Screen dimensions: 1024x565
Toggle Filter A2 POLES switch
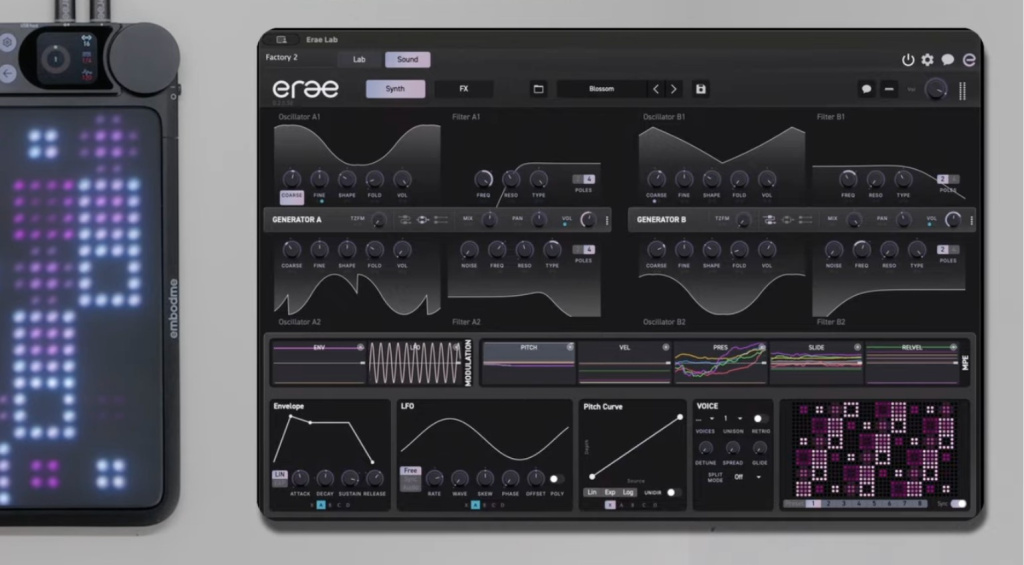pos(584,250)
